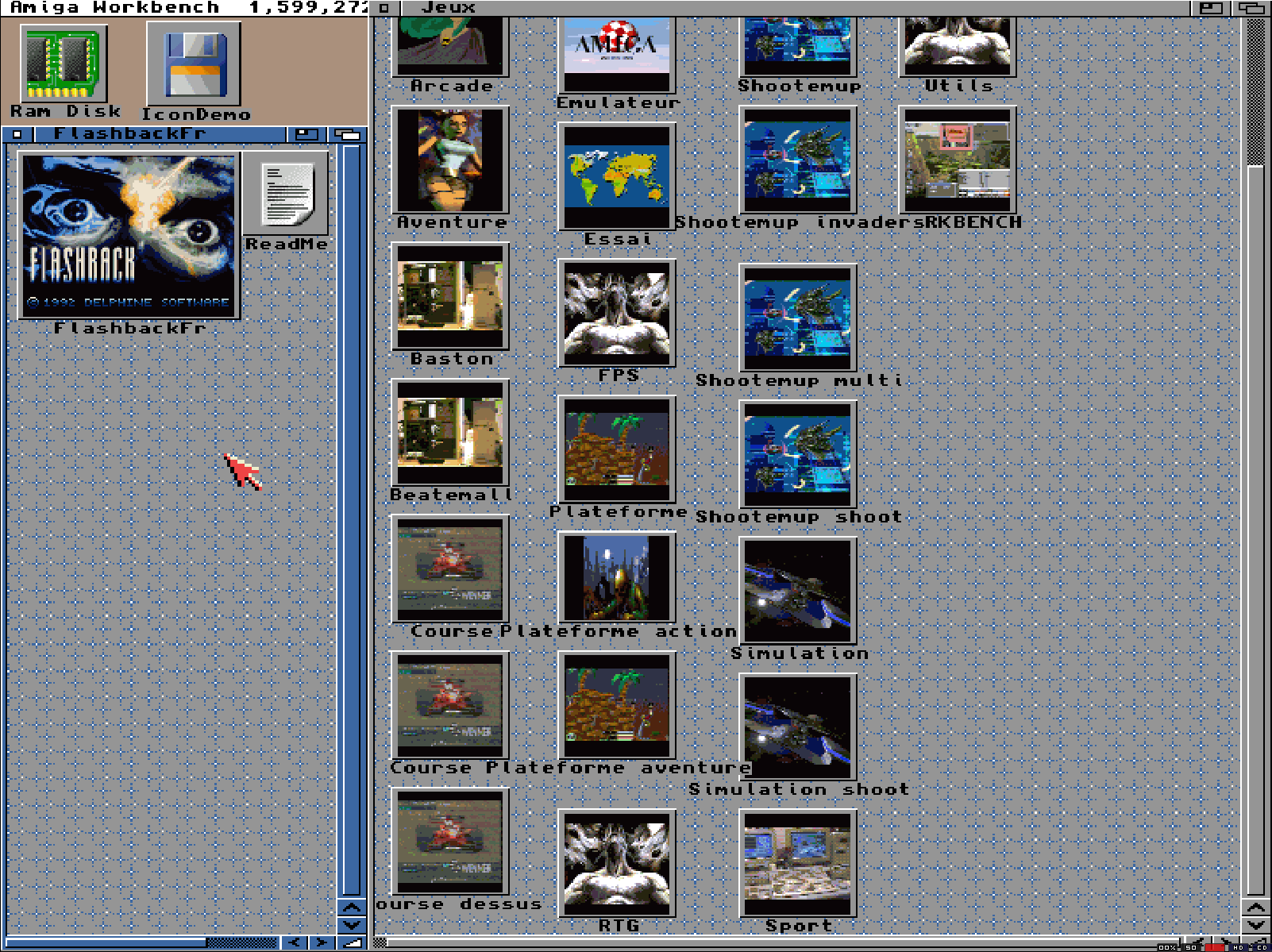Screen dimensions: 1272x952
Task: Close the Jeux window gadget
Action: pyautogui.click(x=384, y=8)
